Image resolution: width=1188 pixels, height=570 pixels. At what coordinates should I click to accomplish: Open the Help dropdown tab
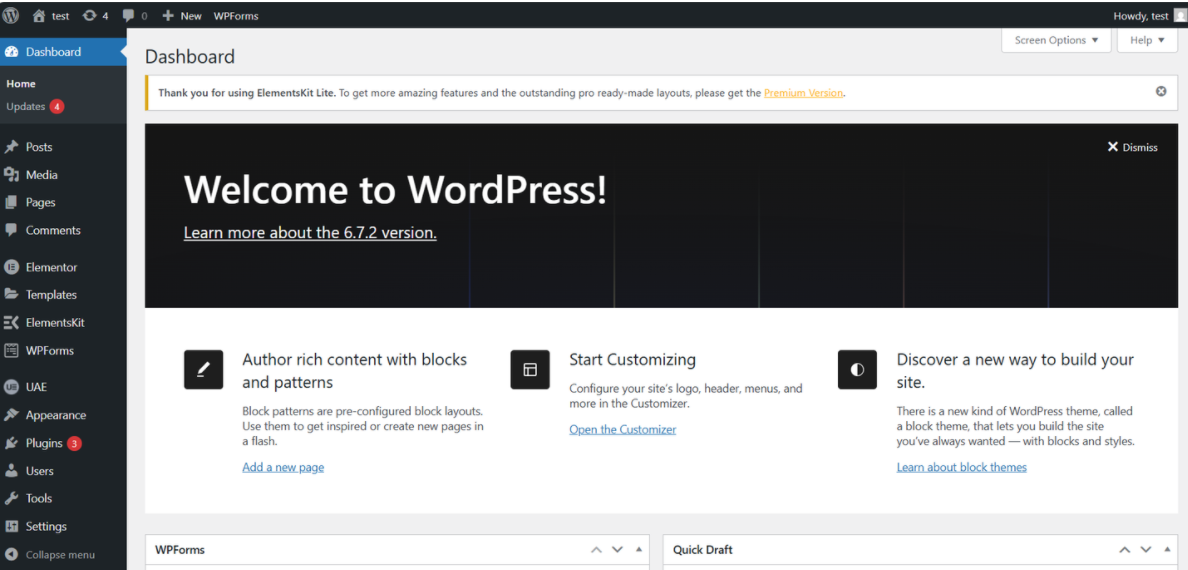tap(1147, 40)
